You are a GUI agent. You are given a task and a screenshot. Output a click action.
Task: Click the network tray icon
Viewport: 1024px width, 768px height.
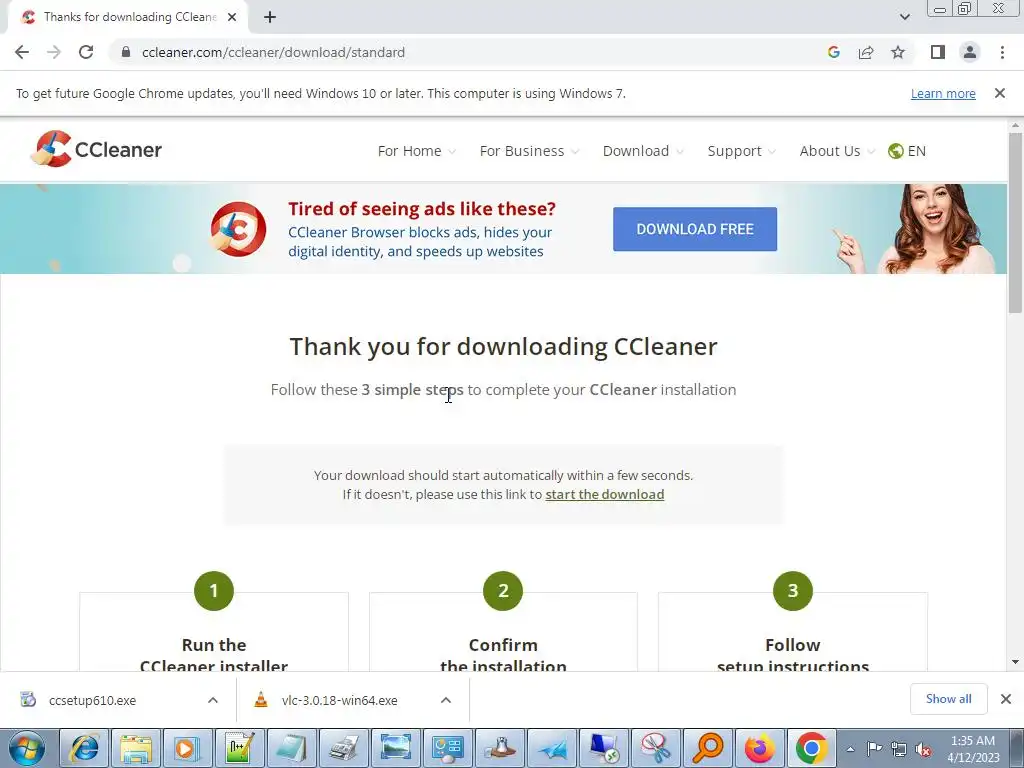click(899, 749)
